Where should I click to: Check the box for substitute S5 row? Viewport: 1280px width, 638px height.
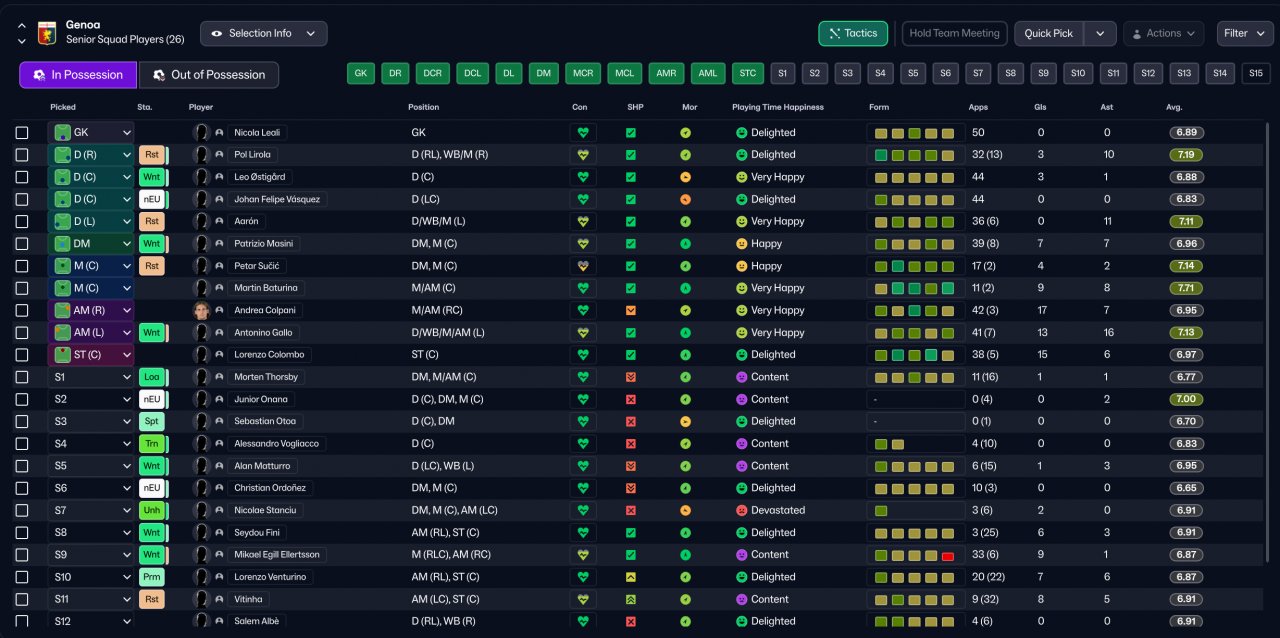click(x=22, y=466)
